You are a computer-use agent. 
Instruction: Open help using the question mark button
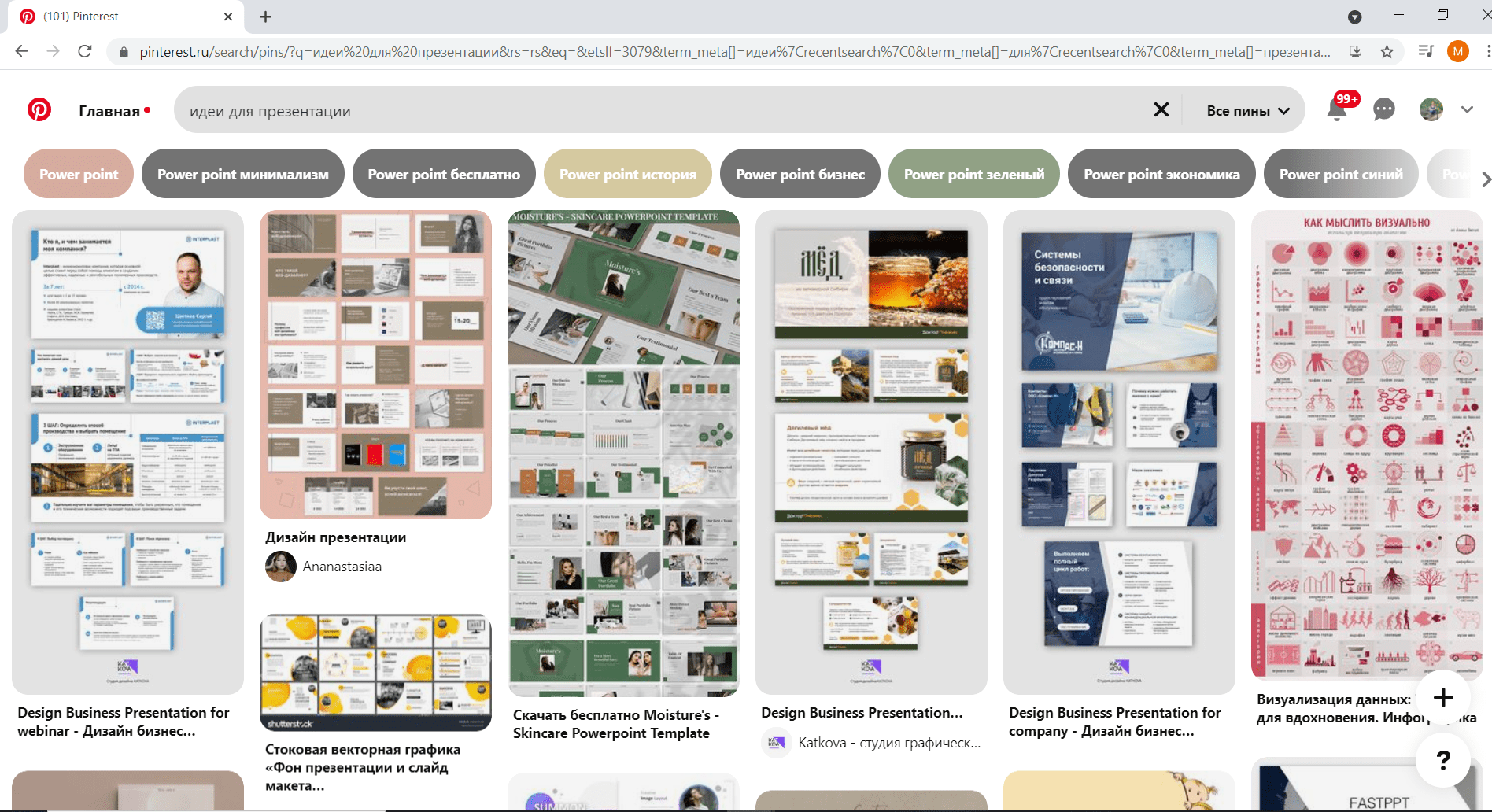point(1443,759)
